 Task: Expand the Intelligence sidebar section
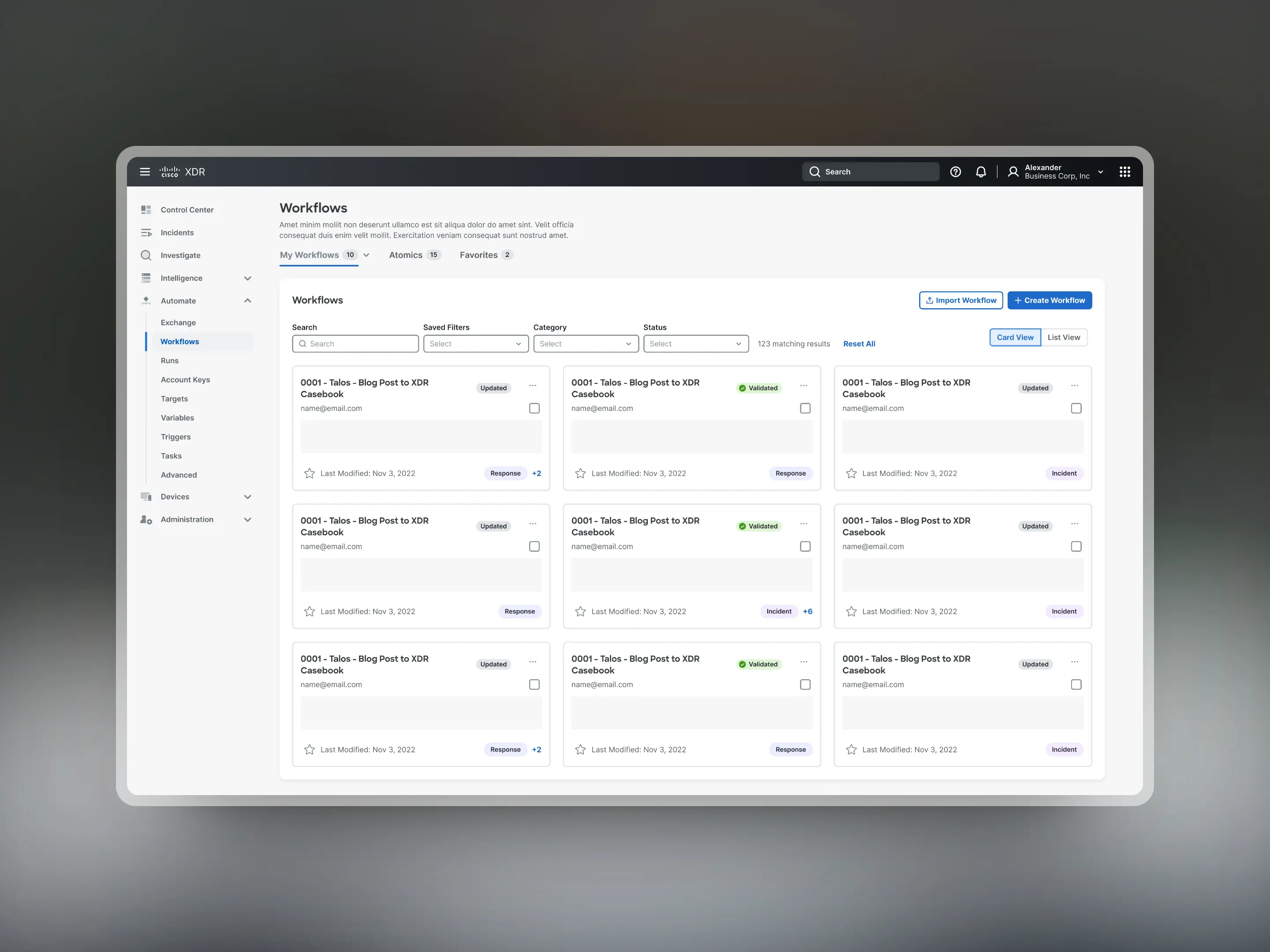247,278
